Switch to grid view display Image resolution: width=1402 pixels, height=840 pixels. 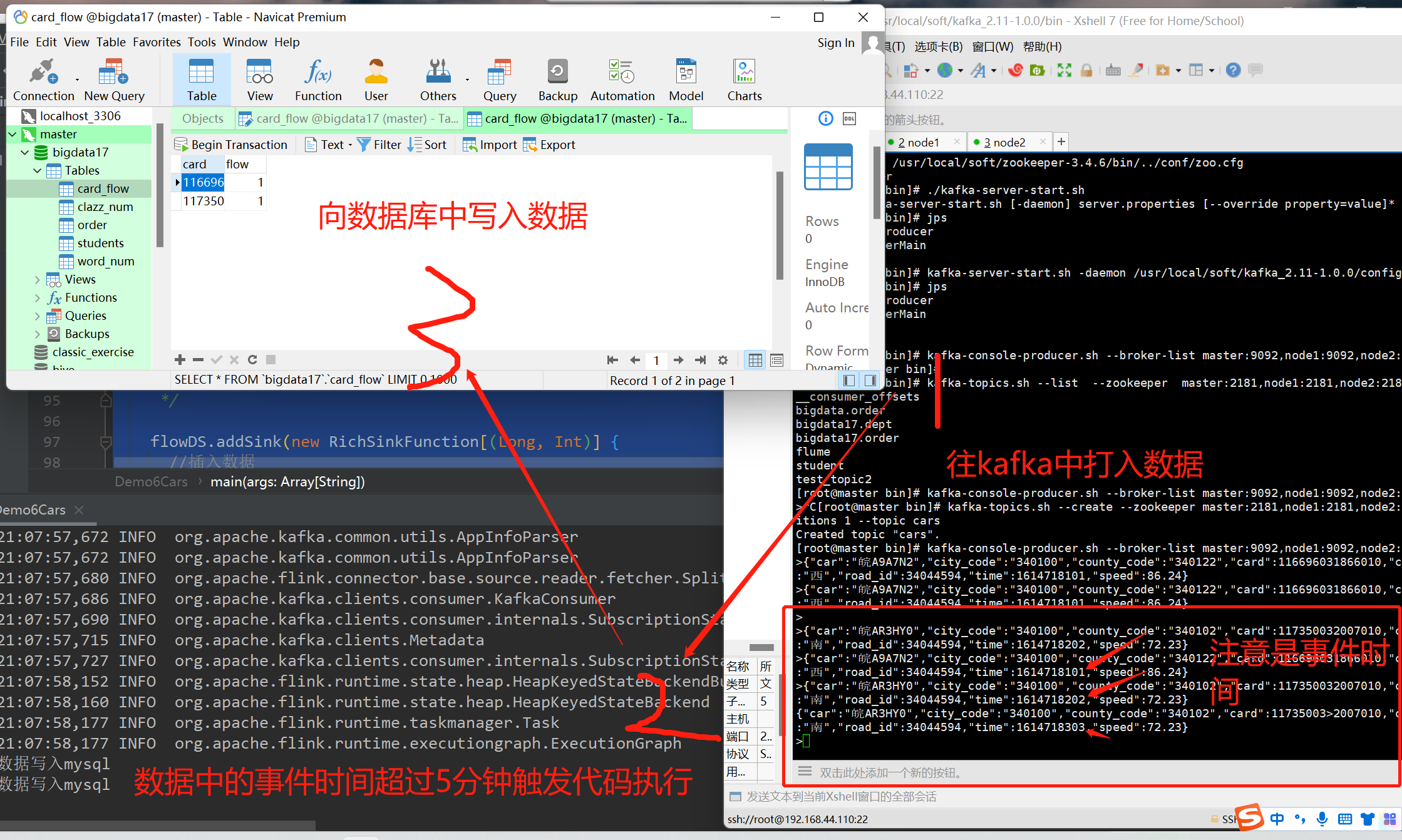tap(755, 361)
